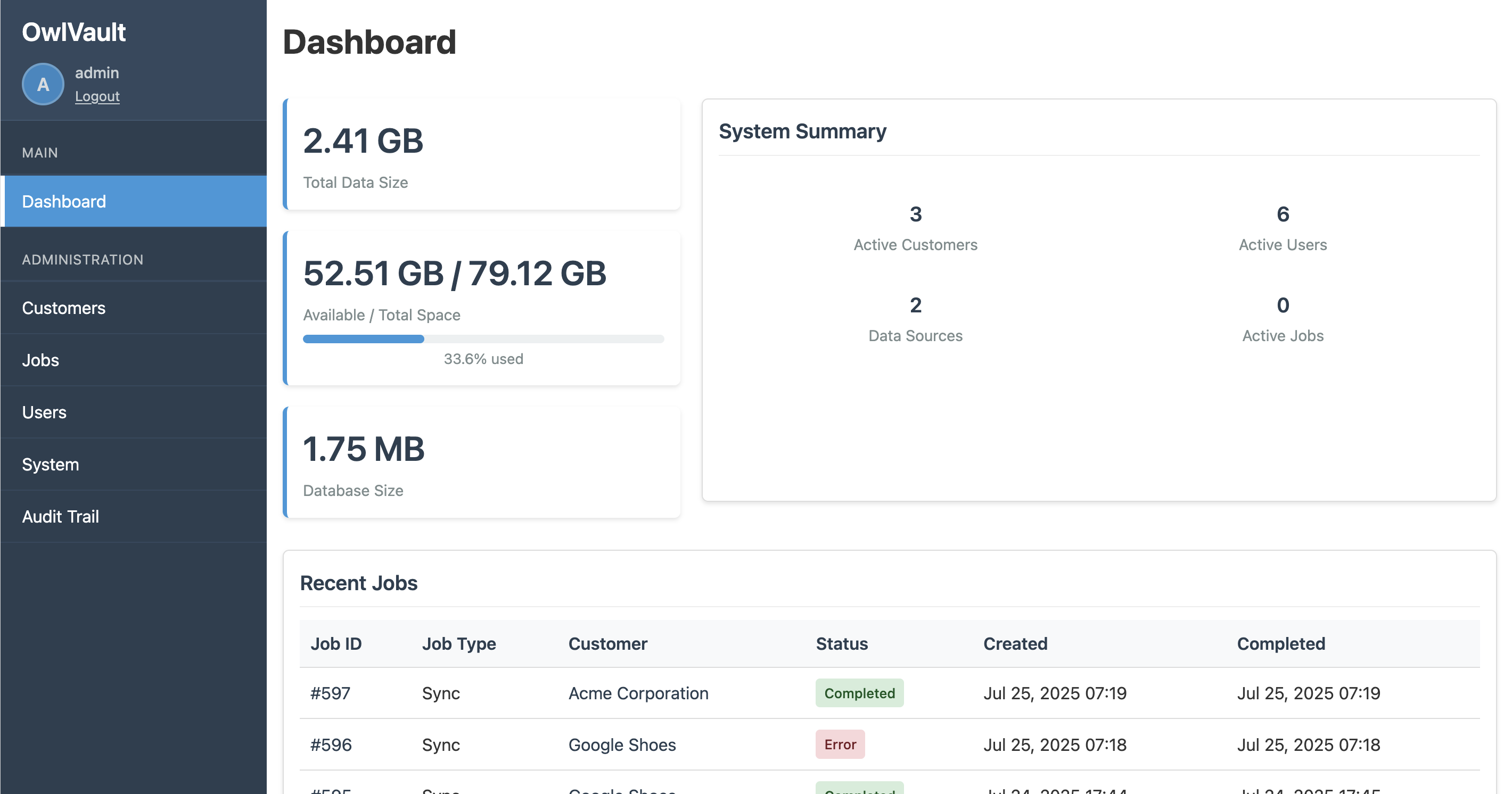The height and width of the screenshot is (794, 1512).
Task: Click the Completed status badge for job #597
Action: (859, 692)
